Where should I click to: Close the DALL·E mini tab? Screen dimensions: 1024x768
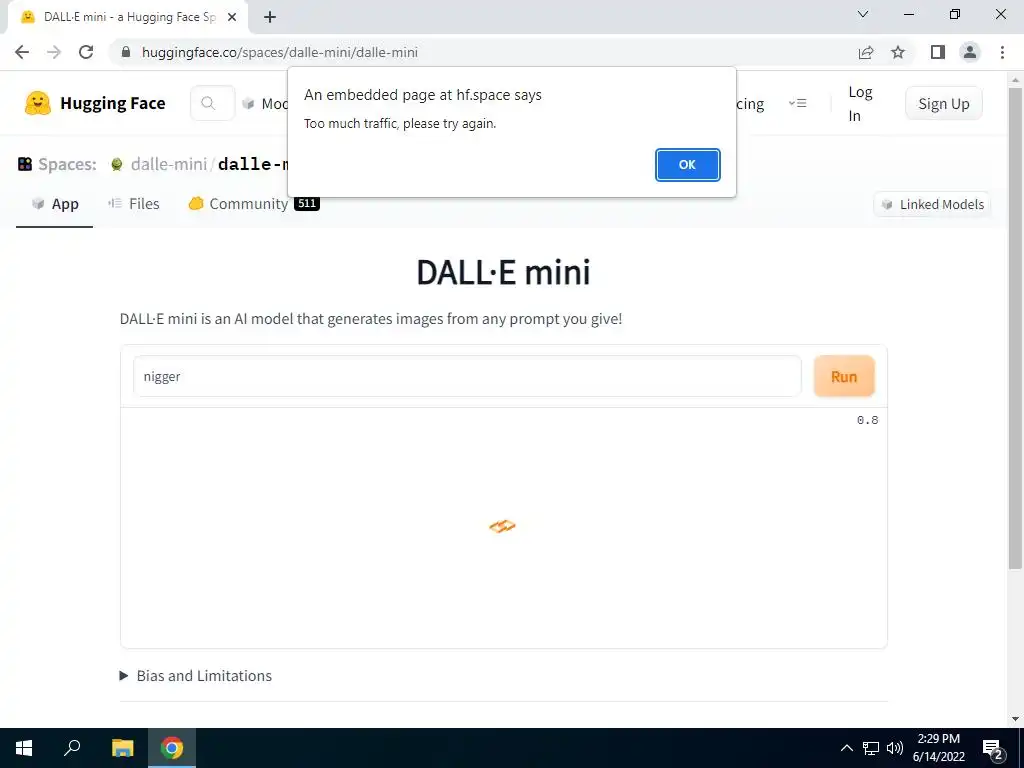[x=232, y=17]
